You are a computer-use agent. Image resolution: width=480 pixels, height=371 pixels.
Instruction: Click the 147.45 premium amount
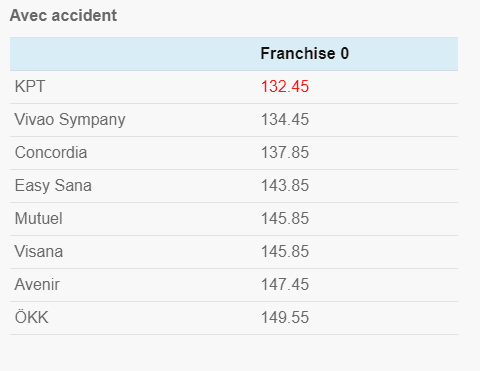[285, 285]
